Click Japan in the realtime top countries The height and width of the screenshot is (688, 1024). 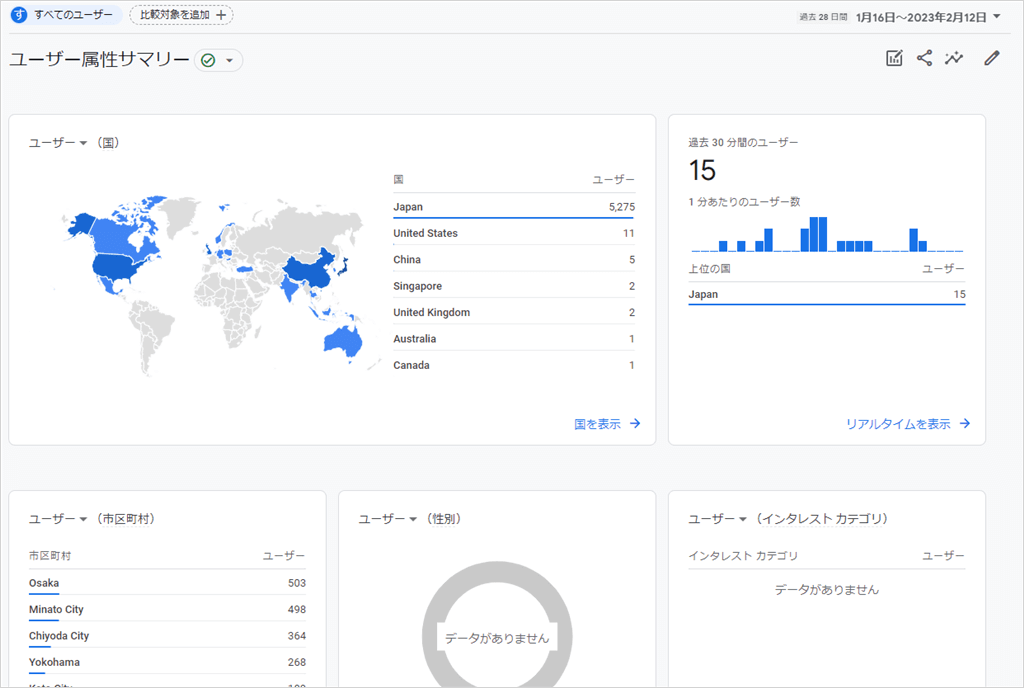click(x=827, y=294)
